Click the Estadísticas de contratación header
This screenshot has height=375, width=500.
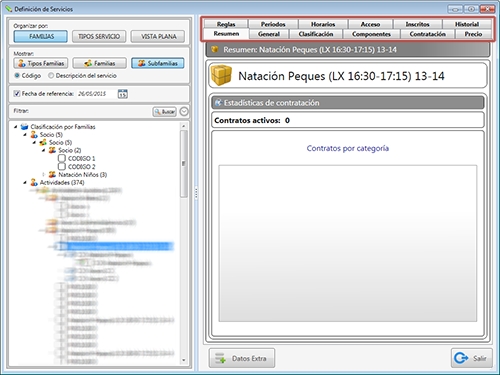pos(348,103)
